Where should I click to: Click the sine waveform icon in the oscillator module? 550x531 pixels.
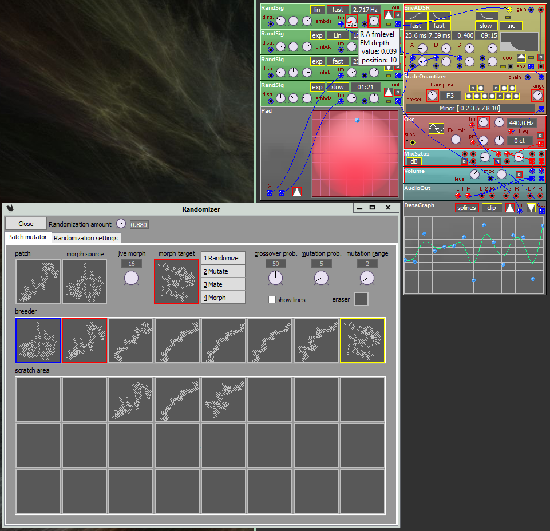[436, 129]
